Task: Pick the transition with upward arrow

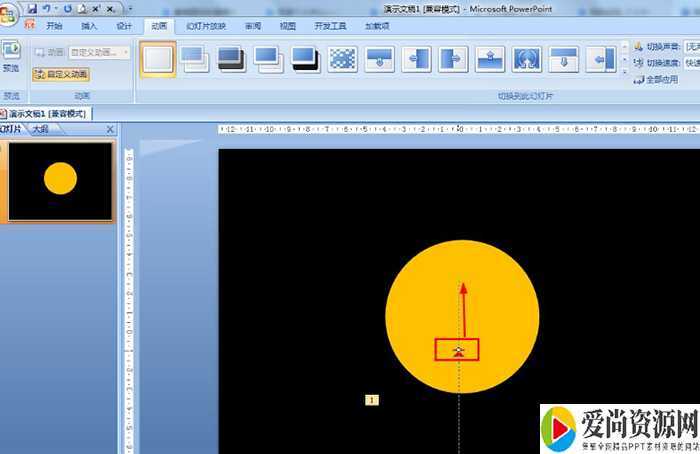Action: pyautogui.click(x=490, y=59)
